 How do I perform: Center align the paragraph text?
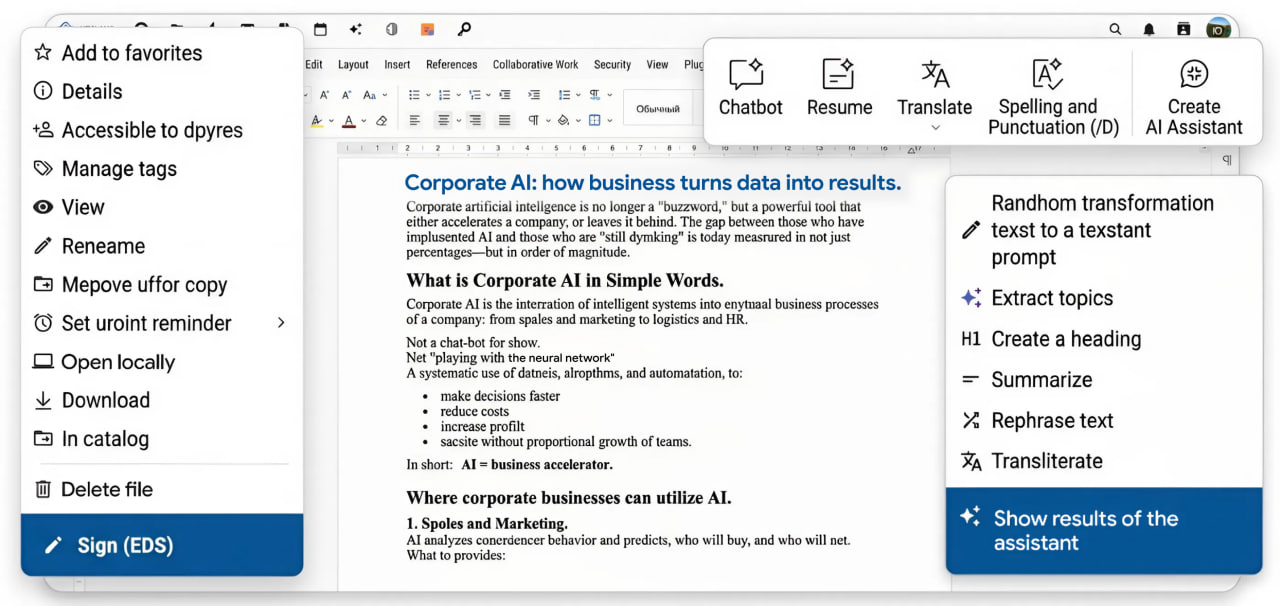point(444,121)
